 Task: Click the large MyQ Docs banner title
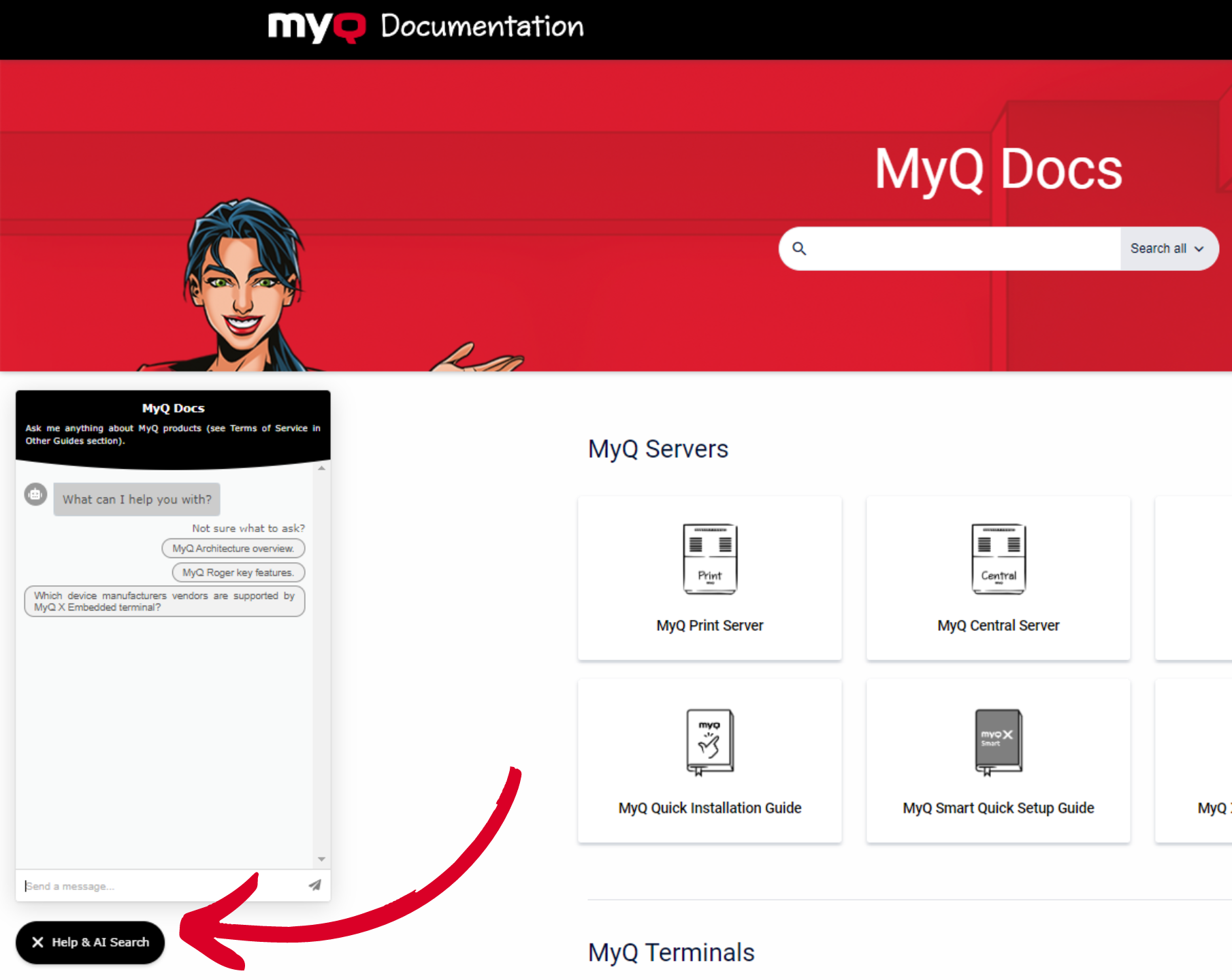[x=999, y=169]
